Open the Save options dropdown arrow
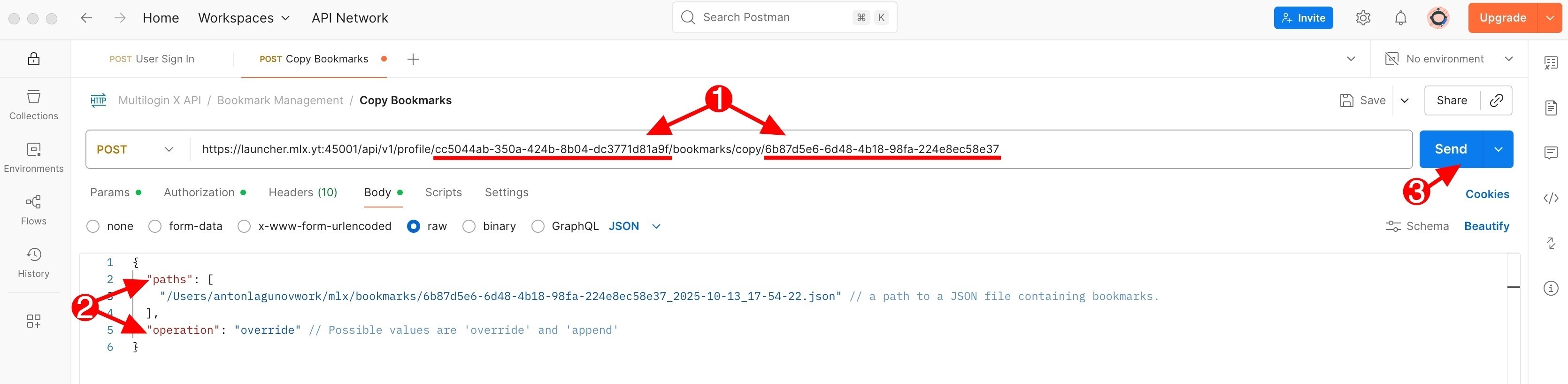 (1404, 100)
